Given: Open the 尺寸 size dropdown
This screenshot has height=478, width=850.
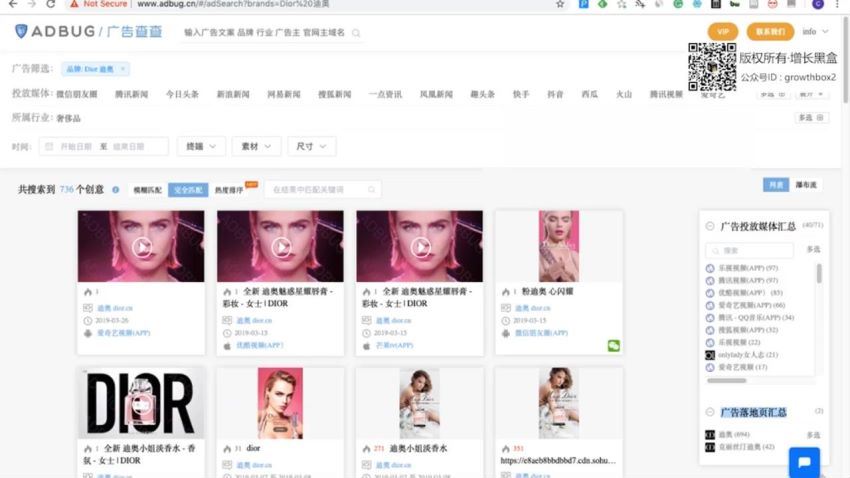Looking at the screenshot, I should [x=311, y=146].
